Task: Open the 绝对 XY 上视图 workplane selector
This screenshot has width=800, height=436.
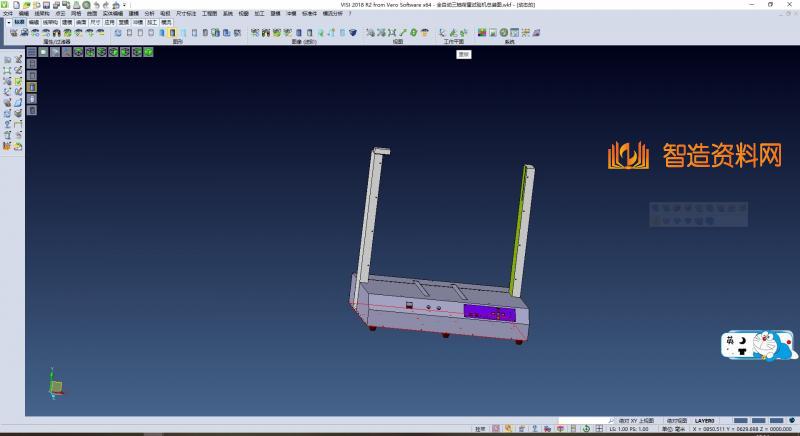Action: pos(636,420)
